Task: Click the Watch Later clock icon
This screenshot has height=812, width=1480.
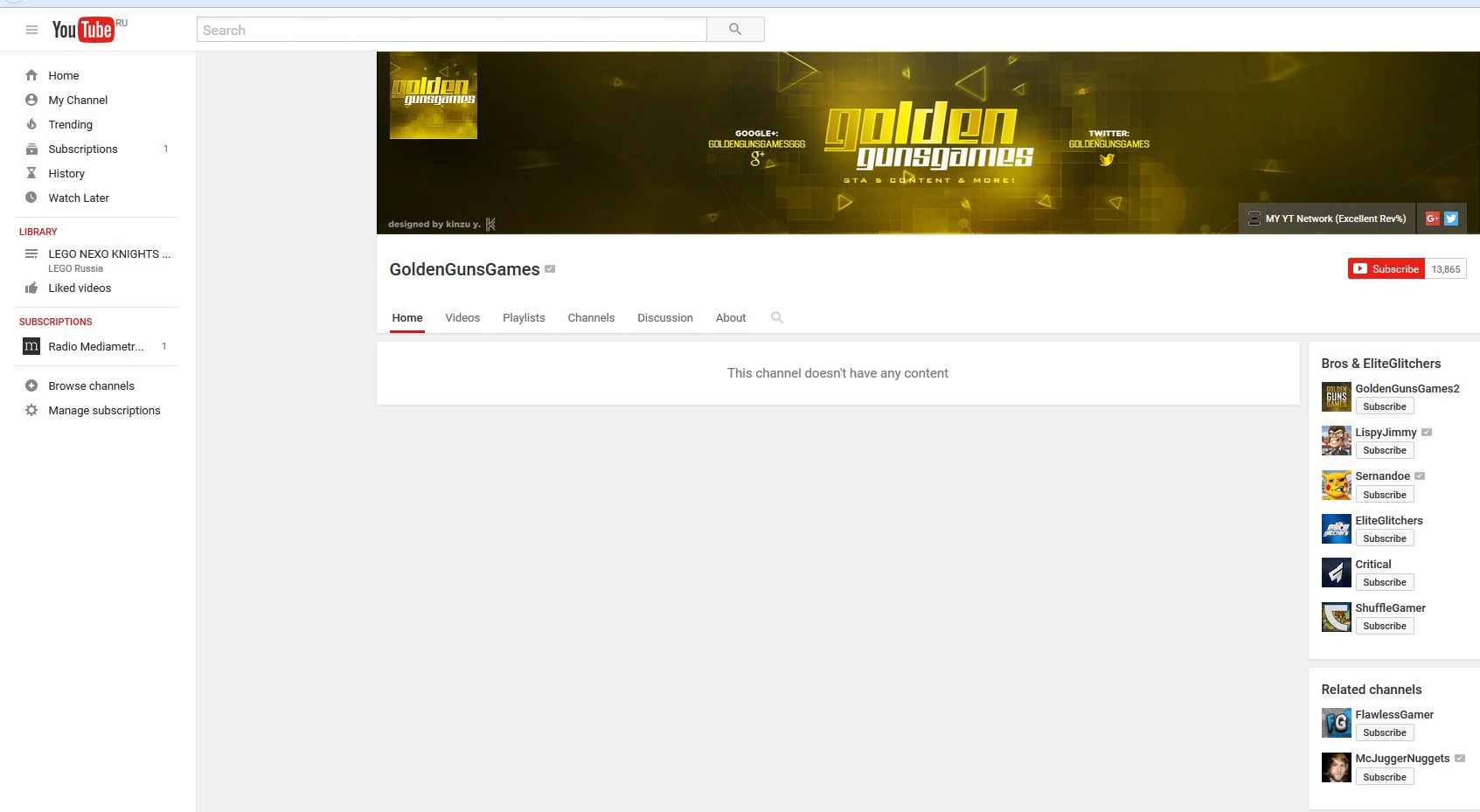Action: click(x=31, y=198)
